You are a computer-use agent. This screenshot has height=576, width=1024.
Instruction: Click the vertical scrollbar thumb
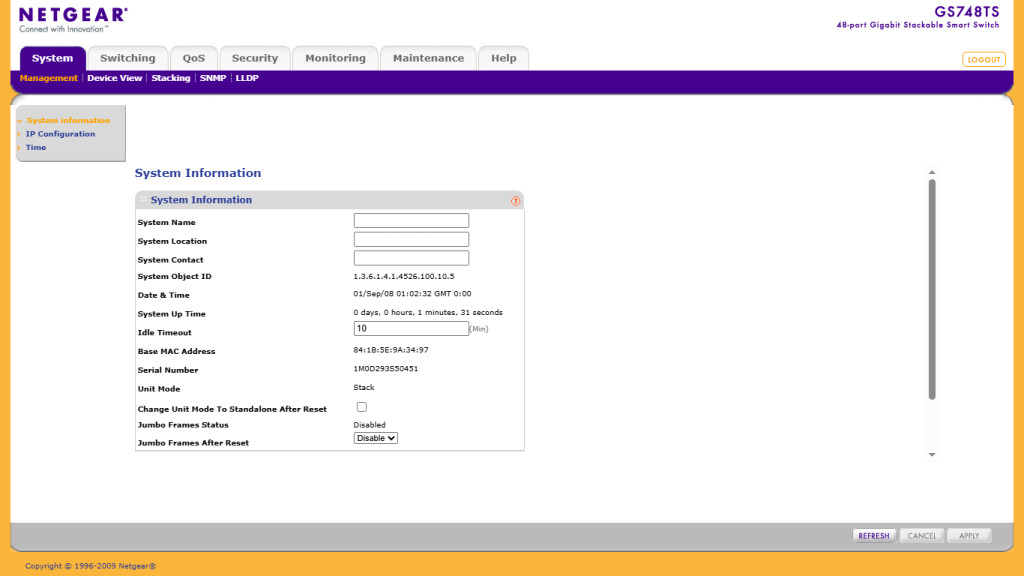[932, 290]
